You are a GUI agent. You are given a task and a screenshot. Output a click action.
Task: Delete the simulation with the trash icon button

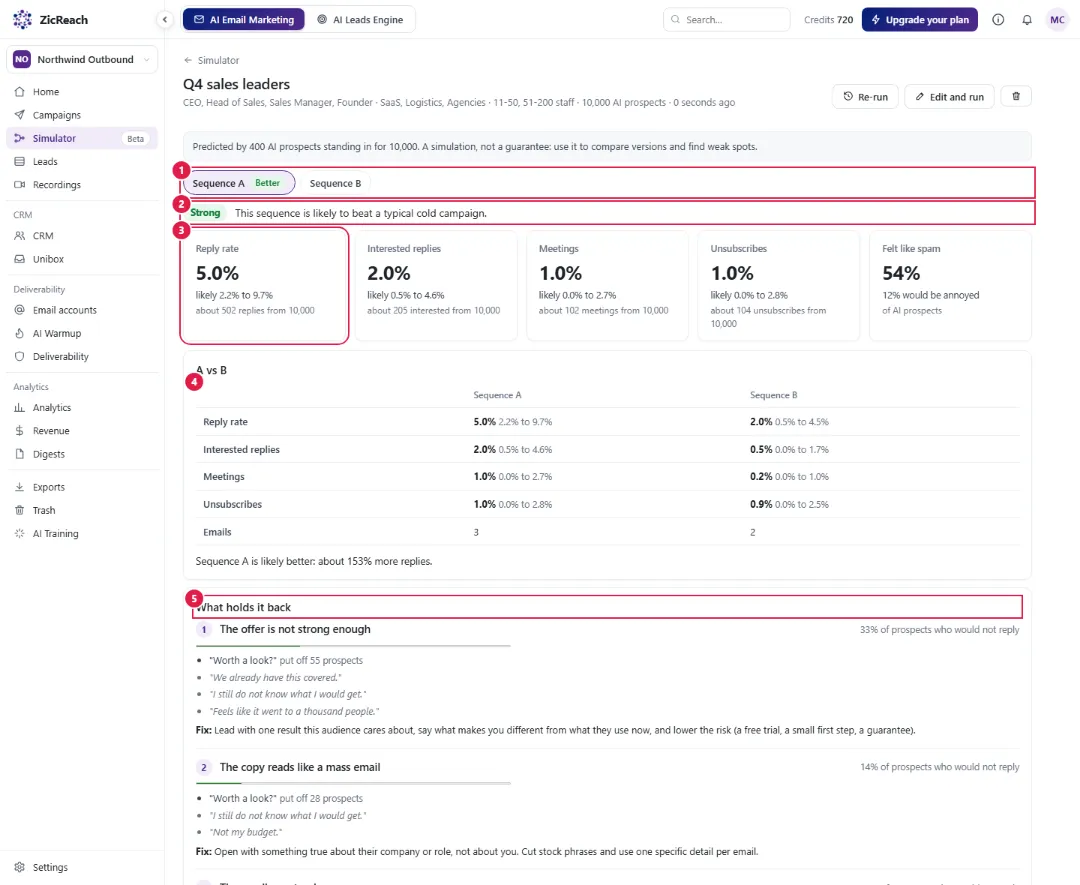pos(1016,96)
